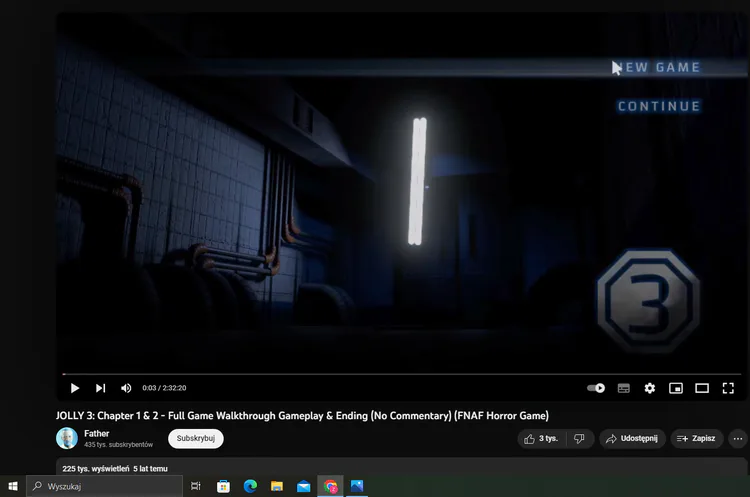Launch Microsoft Store from the taskbar

pyautogui.click(x=223, y=486)
